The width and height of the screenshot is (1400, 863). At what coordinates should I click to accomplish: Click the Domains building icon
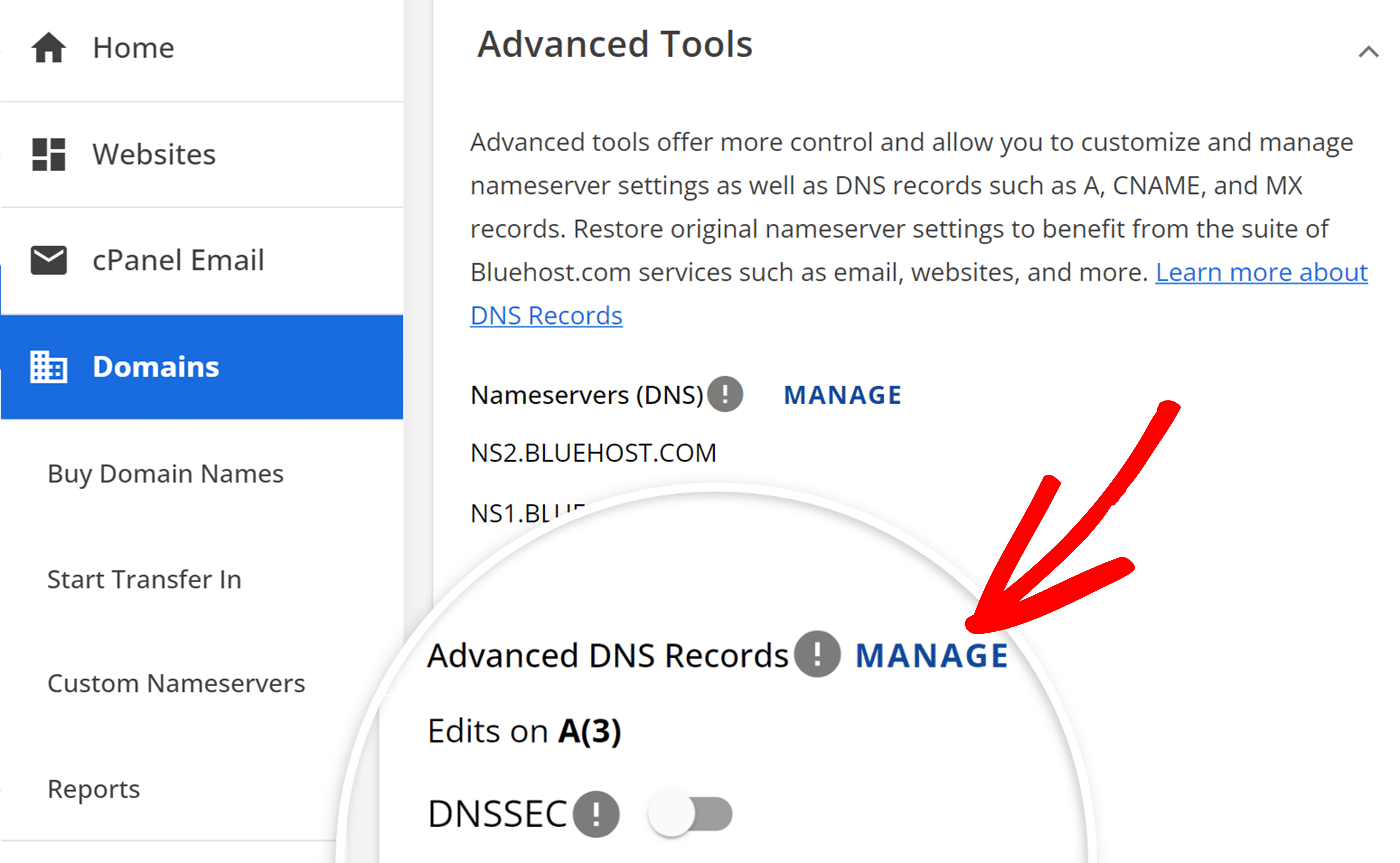coord(48,367)
